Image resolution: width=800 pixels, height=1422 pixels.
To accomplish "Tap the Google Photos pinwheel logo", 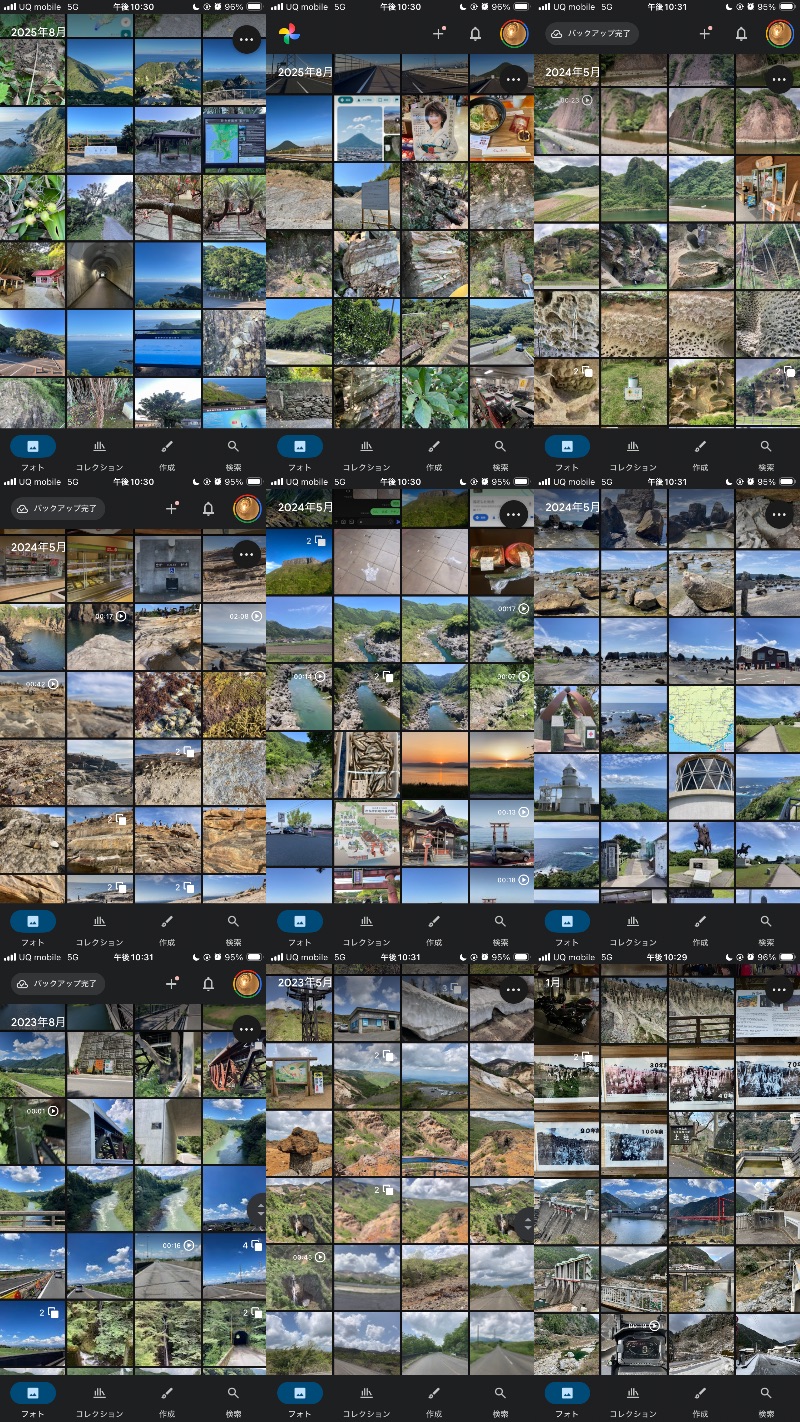I will pyautogui.click(x=289, y=34).
